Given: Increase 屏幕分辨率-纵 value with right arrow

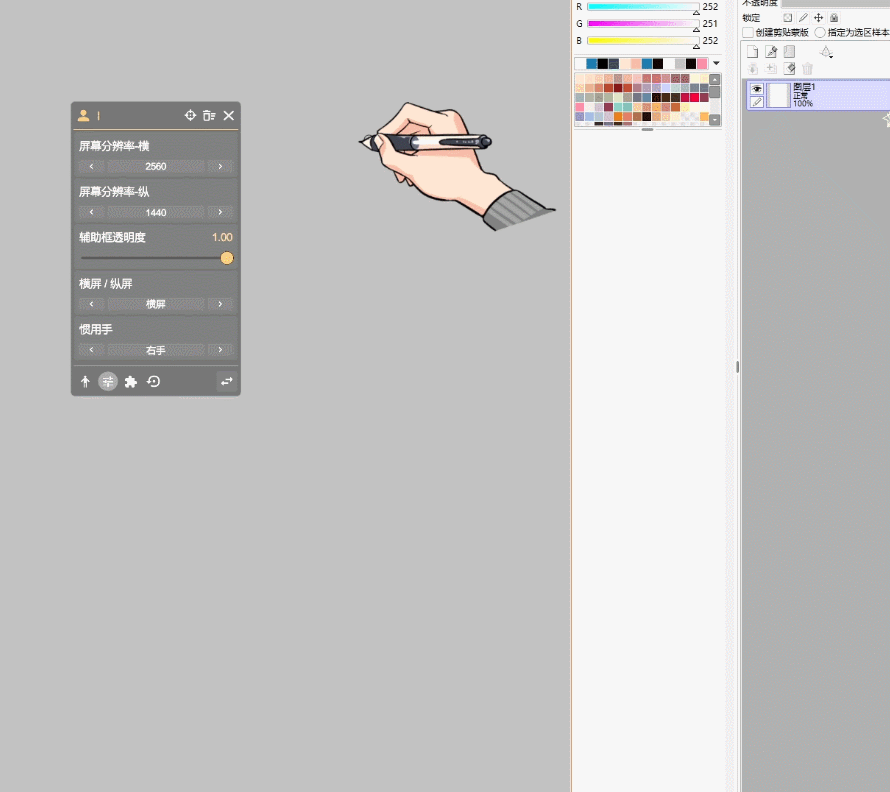Looking at the screenshot, I should pos(220,212).
